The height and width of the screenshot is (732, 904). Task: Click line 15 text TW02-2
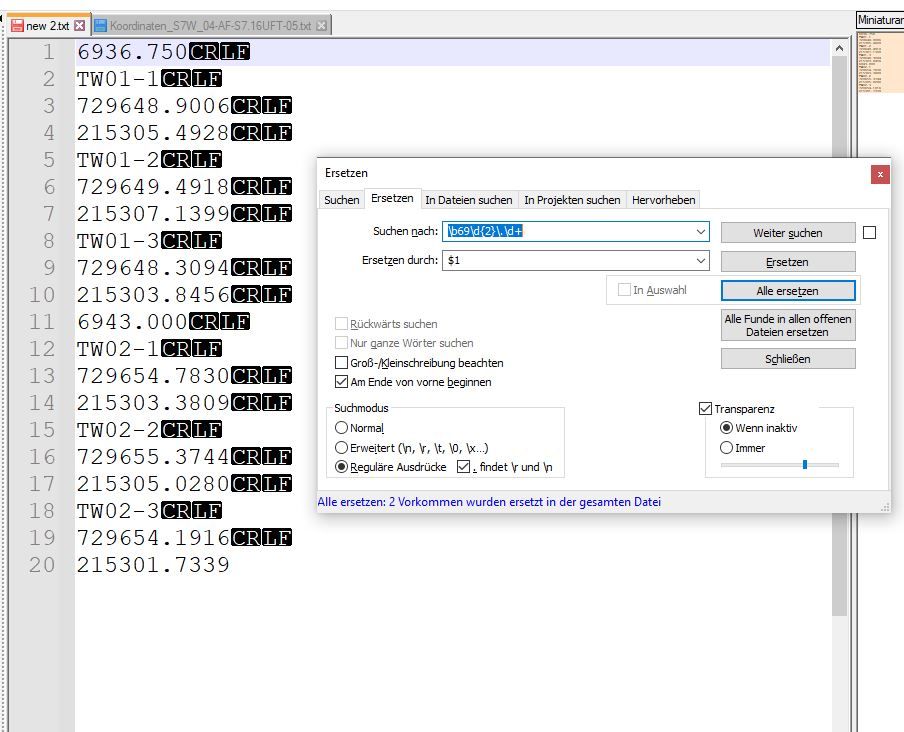pos(118,430)
